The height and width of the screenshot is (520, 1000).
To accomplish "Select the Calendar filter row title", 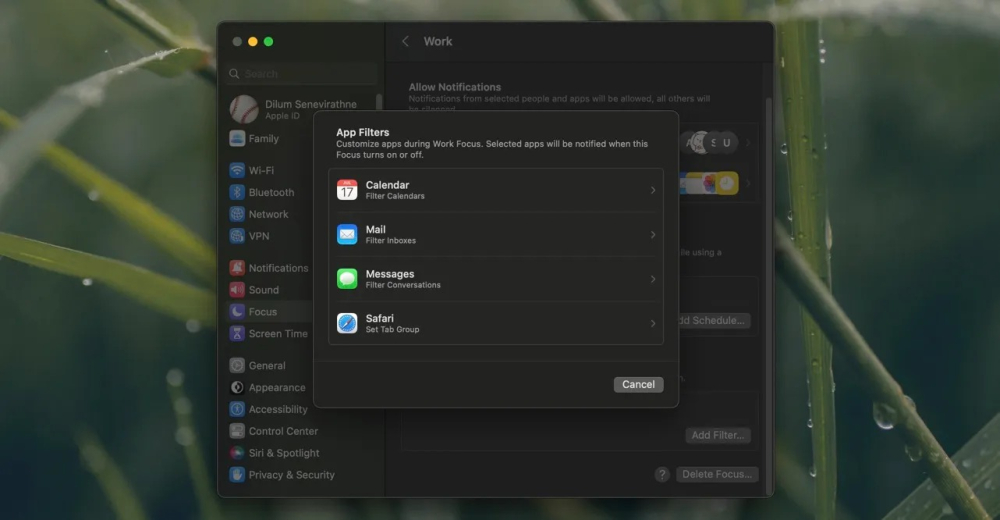I will coord(387,185).
